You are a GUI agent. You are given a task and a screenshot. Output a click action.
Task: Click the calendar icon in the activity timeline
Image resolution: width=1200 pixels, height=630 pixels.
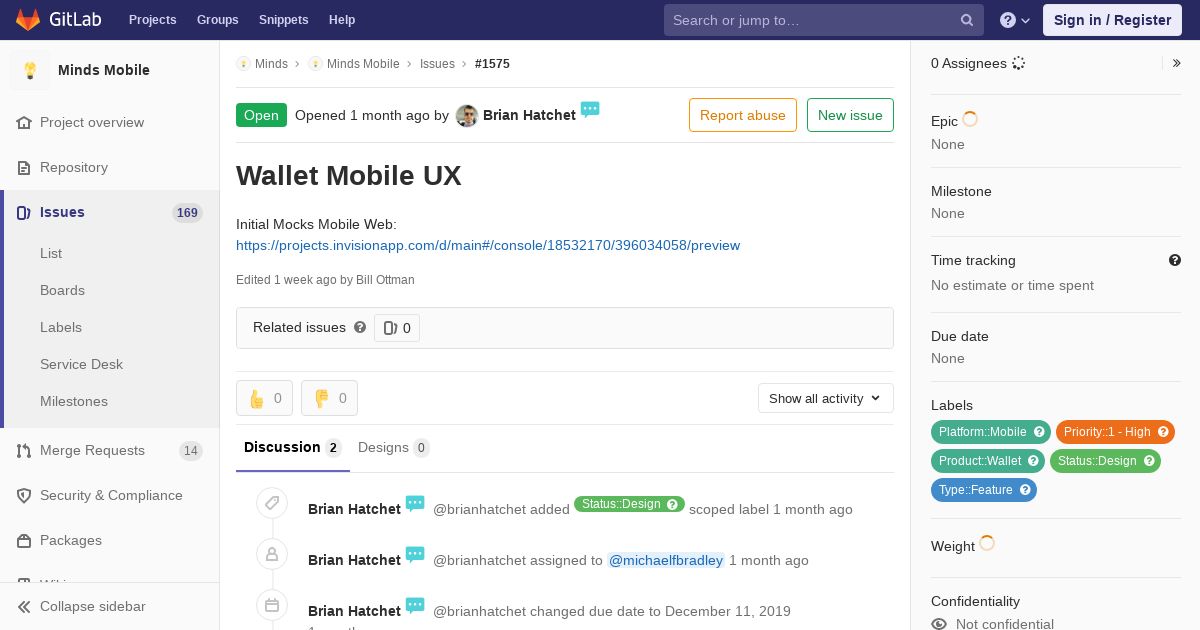(x=272, y=605)
